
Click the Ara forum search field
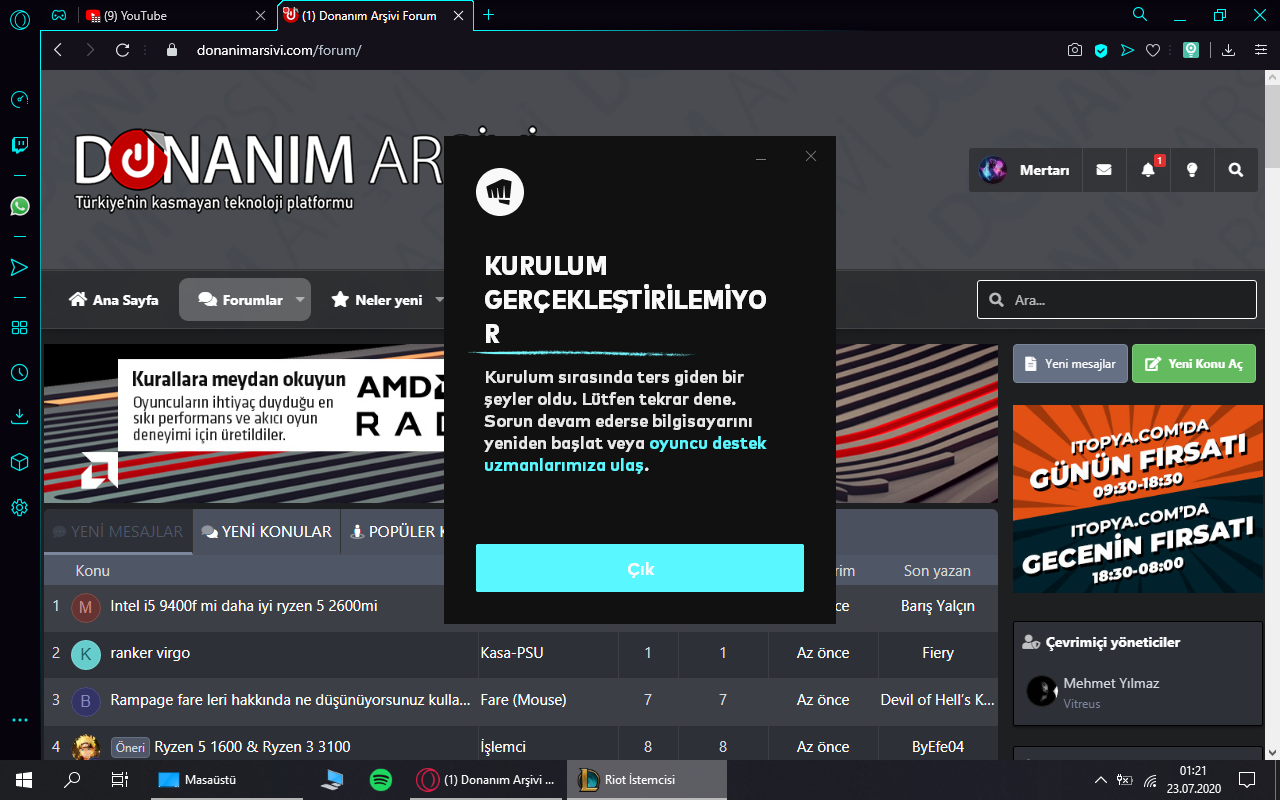1116,300
